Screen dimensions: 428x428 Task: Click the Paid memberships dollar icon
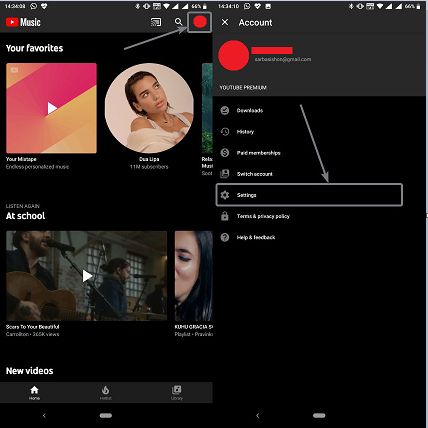[225, 153]
